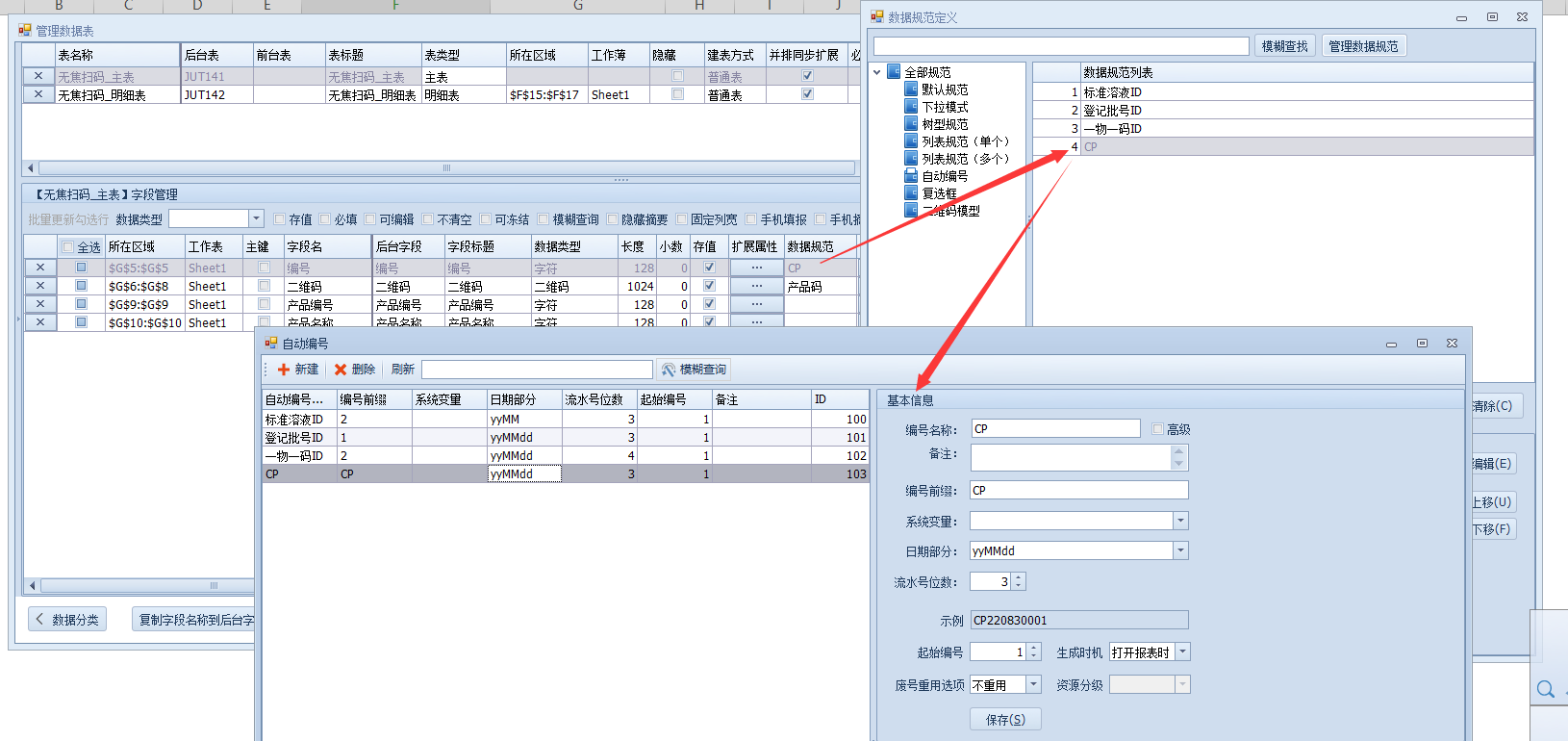Check the 全选 checkbox in field grid header

point(67,247)
